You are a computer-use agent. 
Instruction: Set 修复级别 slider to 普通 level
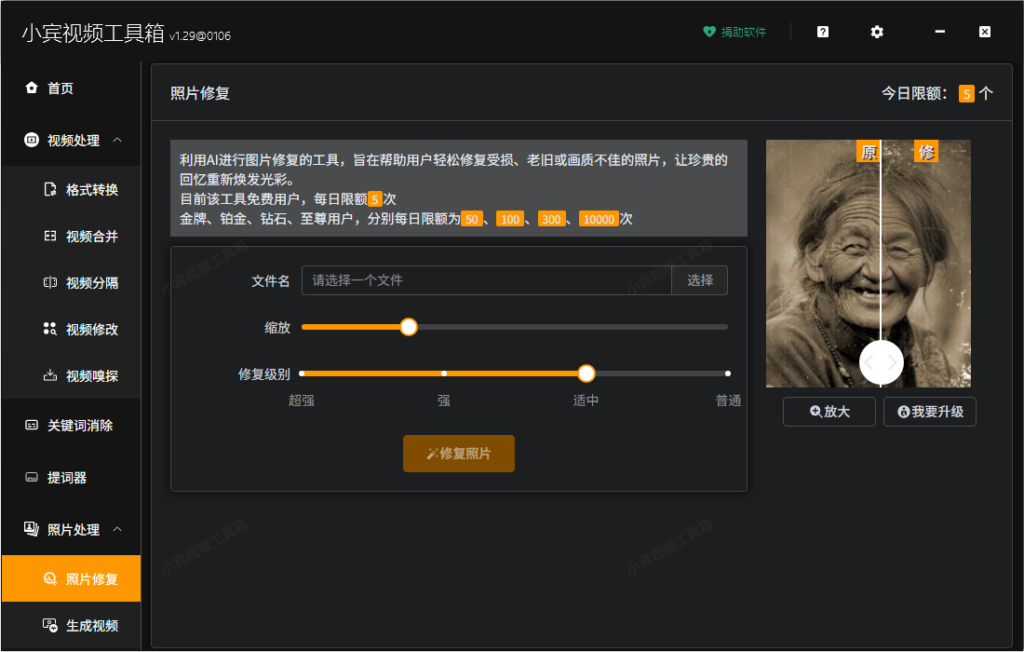tap(725, 373)
